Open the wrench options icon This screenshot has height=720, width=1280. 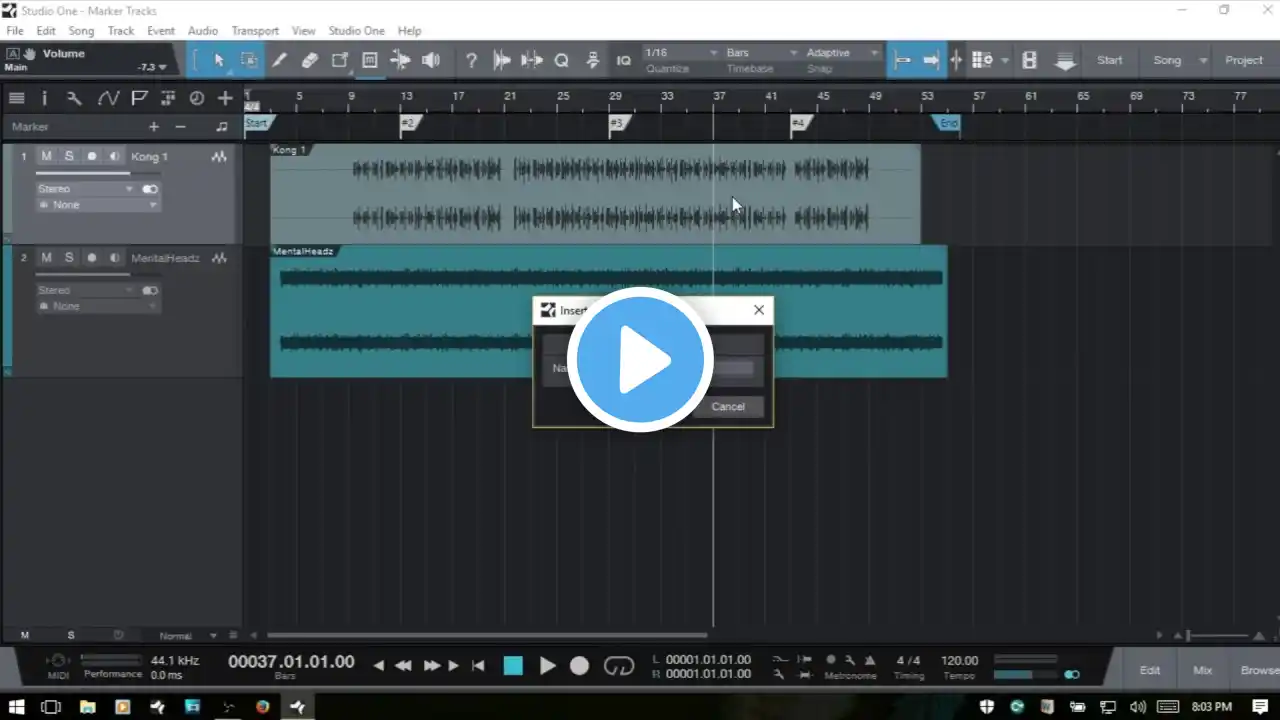coord(74,98)
